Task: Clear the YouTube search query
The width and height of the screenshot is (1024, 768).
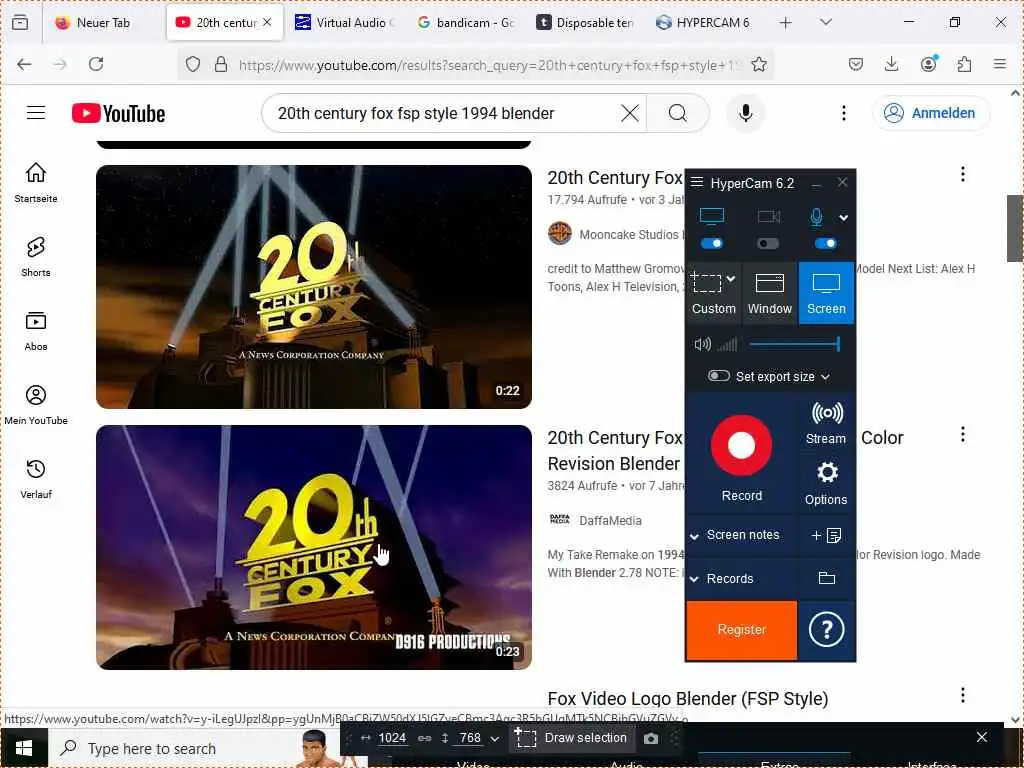Action: coord(630,113)
